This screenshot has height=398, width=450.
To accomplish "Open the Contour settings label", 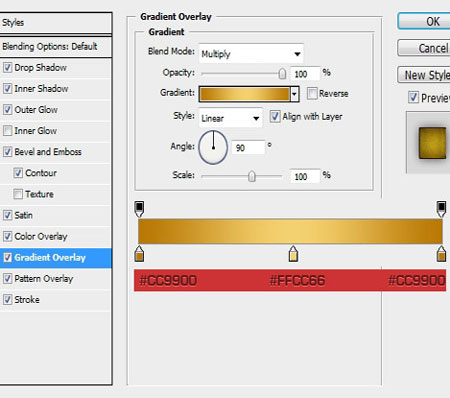I will click(x=41, y=173).
